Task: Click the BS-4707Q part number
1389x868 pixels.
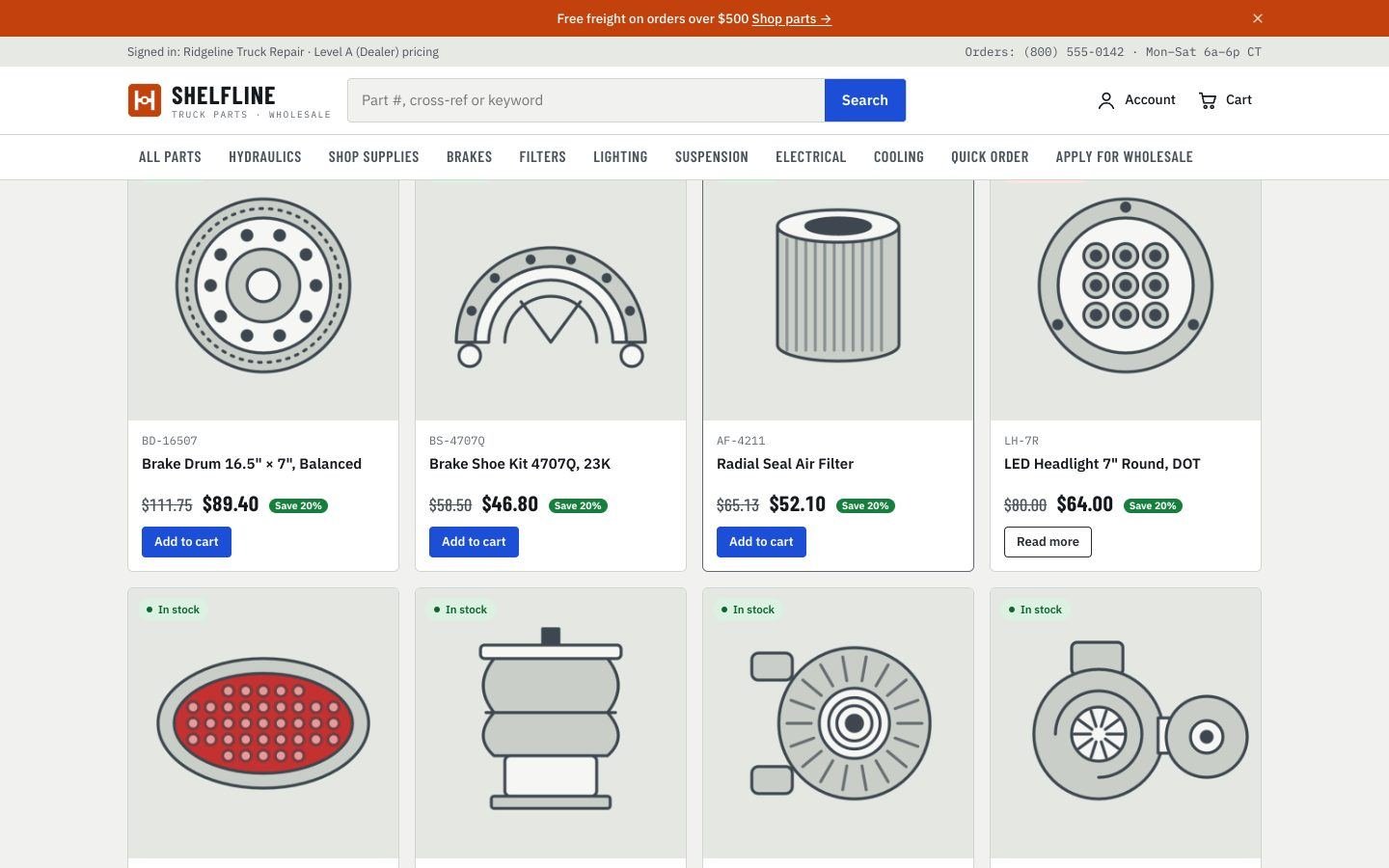Action: pos(457,441)
